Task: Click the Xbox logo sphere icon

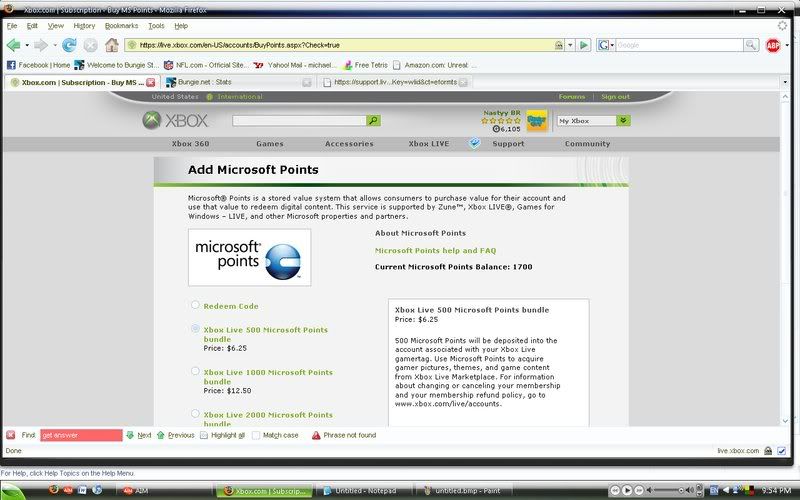Action: click(x=151, y=121)
